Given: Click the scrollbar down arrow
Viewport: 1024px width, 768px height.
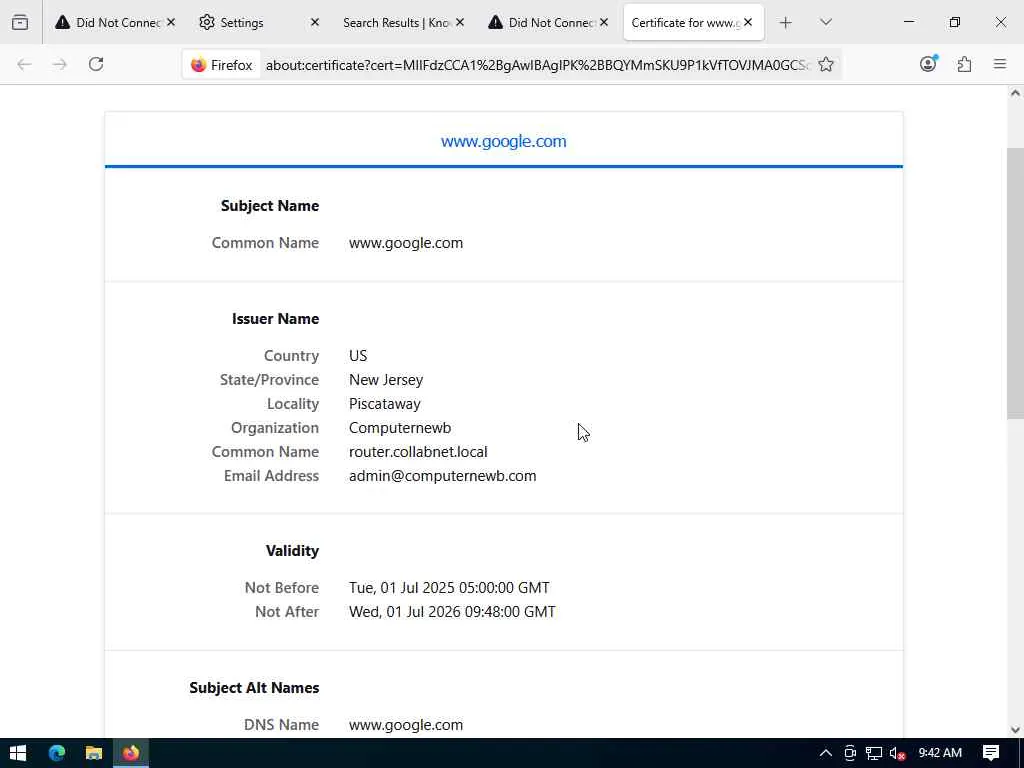Looking at the screenshot, I should coord(1014,730).
